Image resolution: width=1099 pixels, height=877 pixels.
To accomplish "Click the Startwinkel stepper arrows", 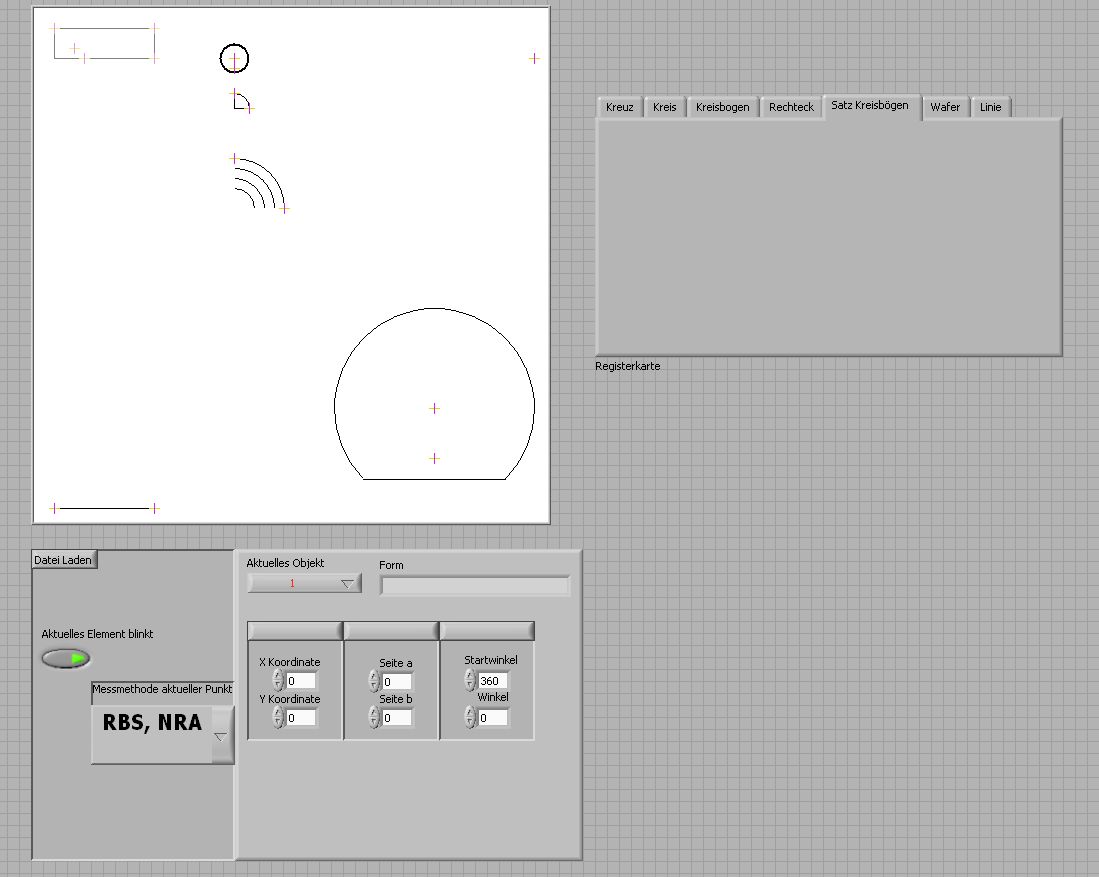I will [x=470, y=680].
